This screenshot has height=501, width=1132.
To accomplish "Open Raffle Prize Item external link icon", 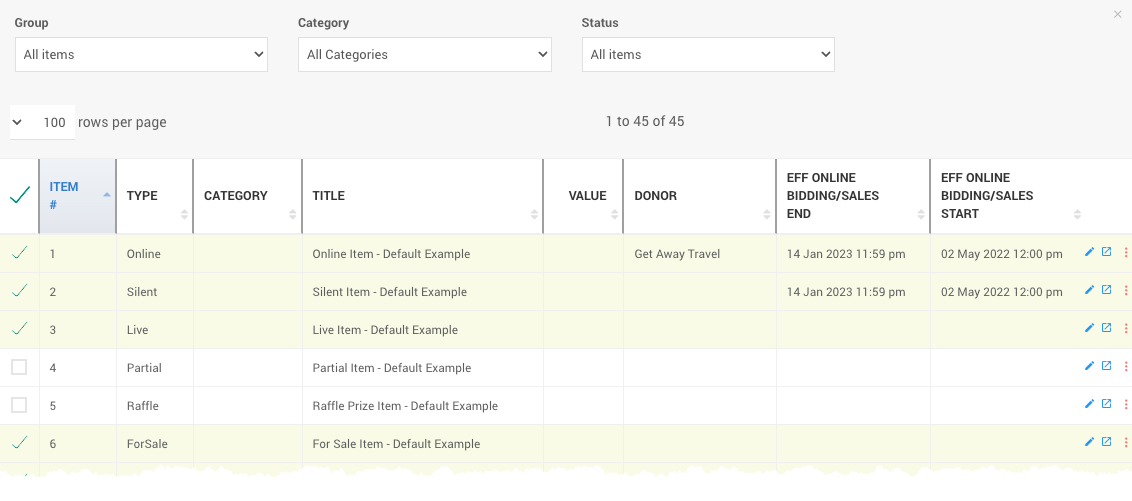I will 1107,404.
